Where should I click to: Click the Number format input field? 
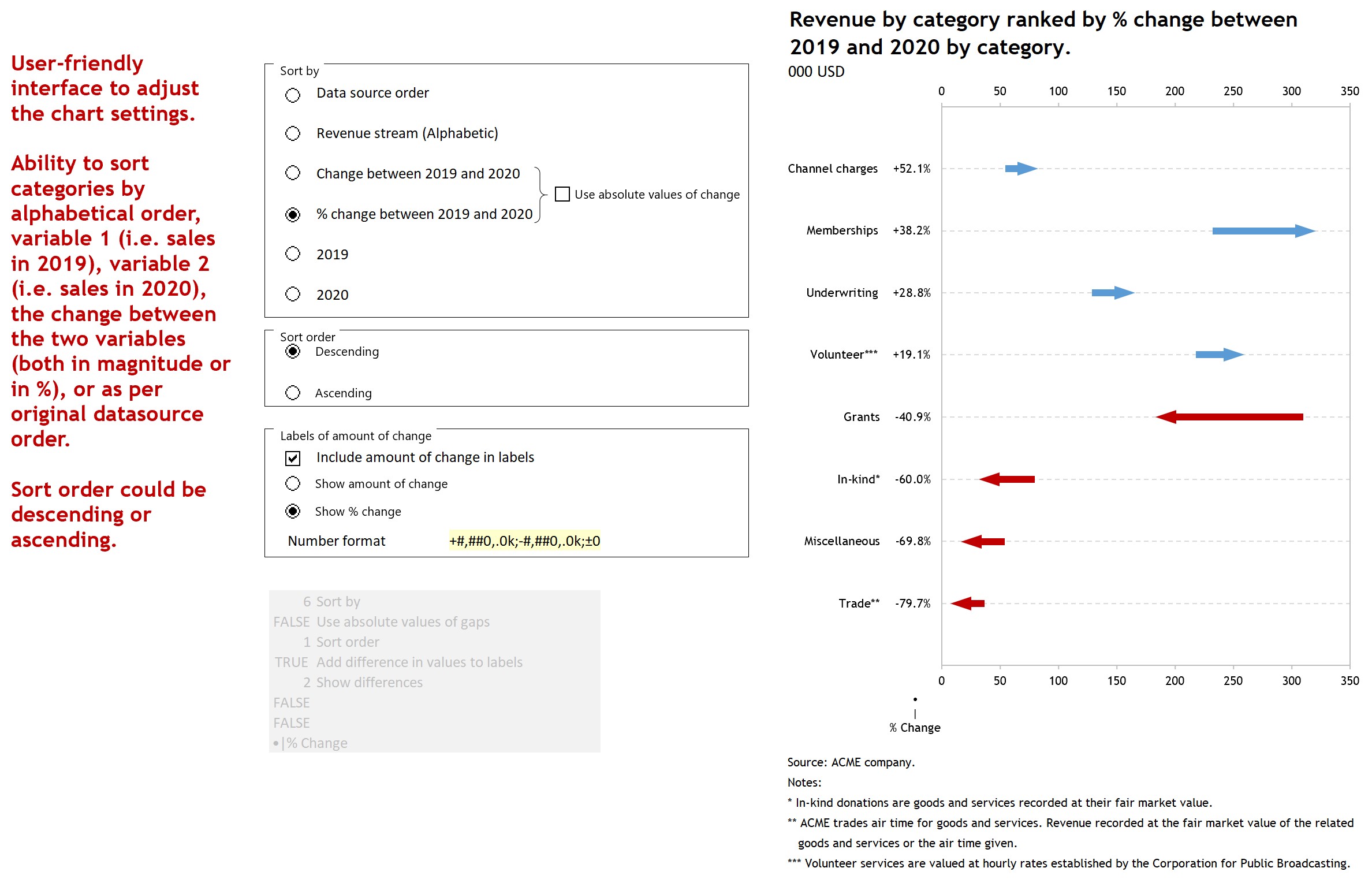524,541
